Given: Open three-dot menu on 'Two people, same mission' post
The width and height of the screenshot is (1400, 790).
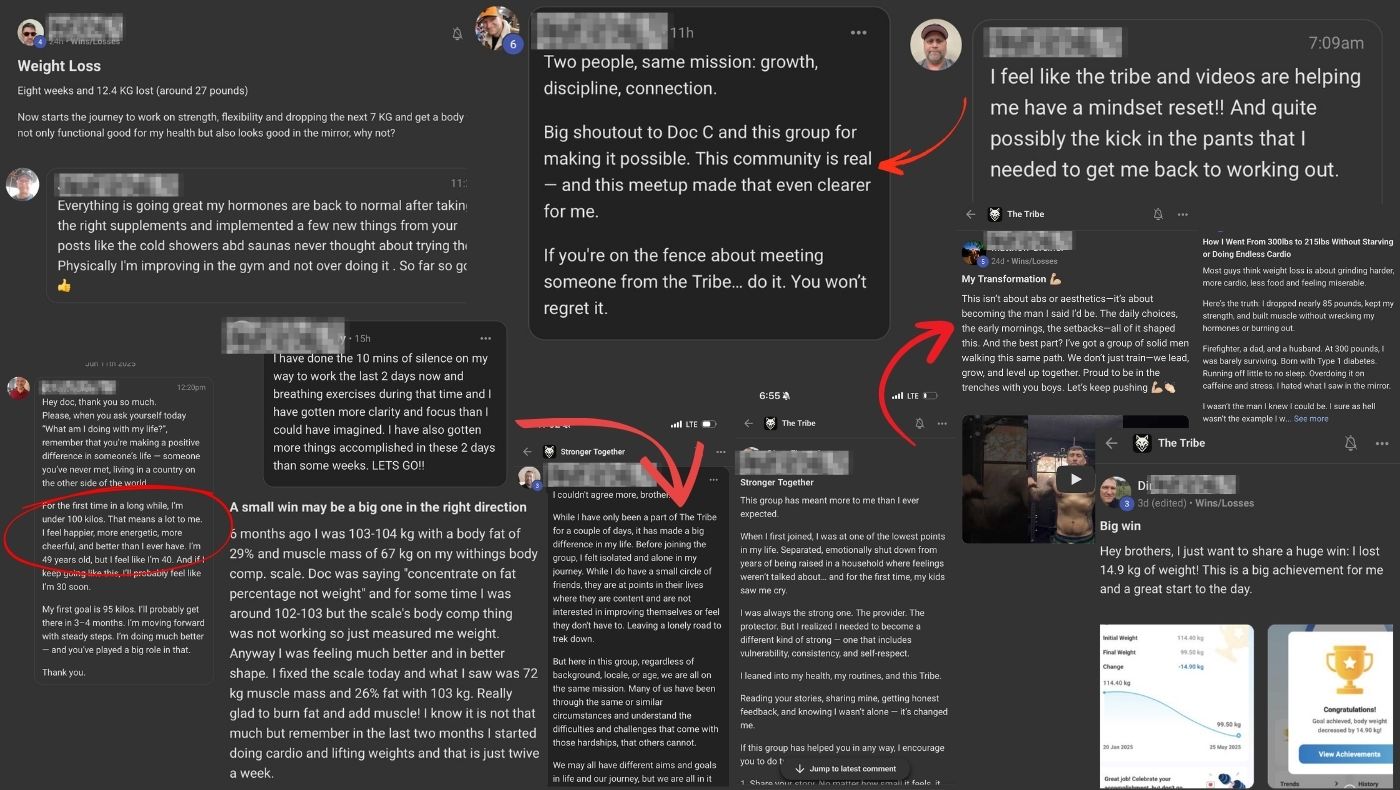Looking at the screenshot, I should (858, 33).
